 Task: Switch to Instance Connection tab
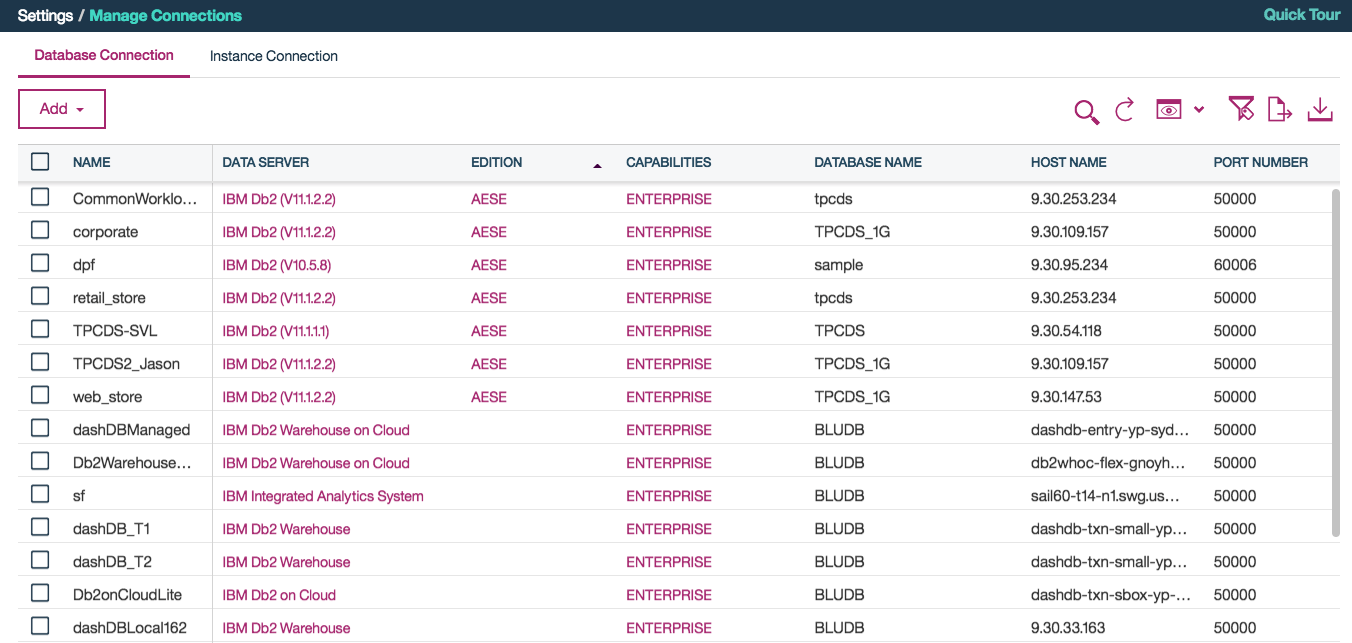click(x=274, y=56)
